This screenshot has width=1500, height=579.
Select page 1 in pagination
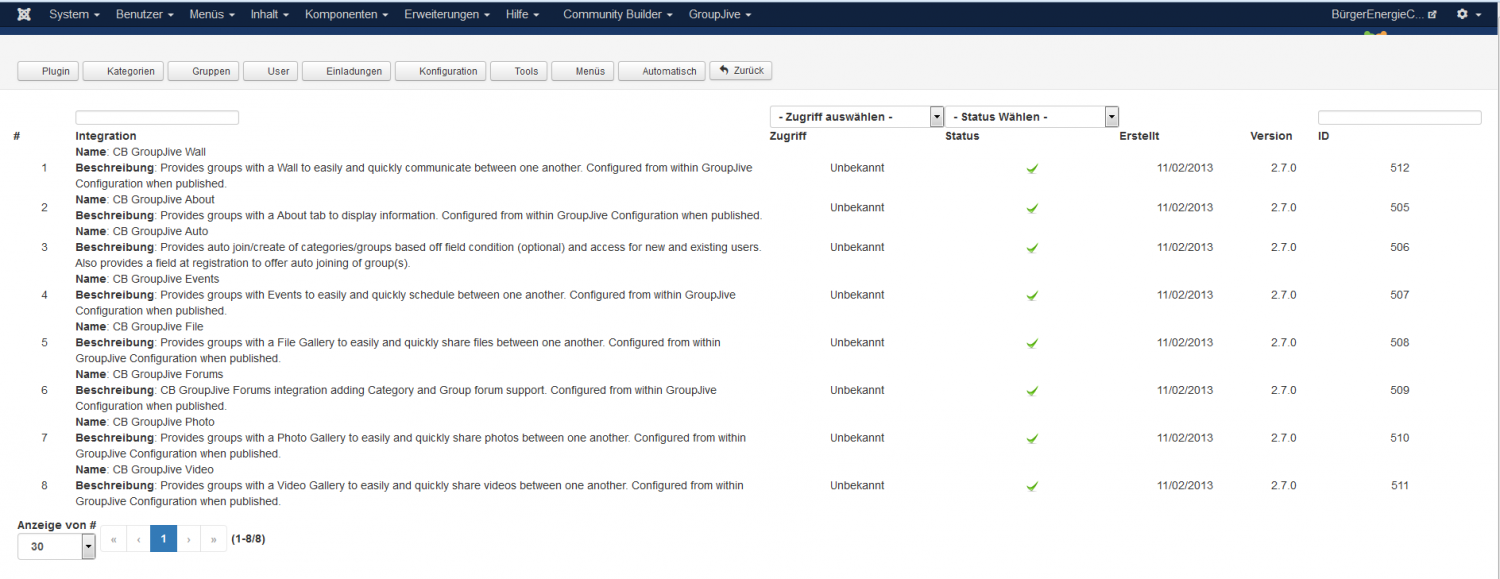pyautogui.click(x=163, y=539)
